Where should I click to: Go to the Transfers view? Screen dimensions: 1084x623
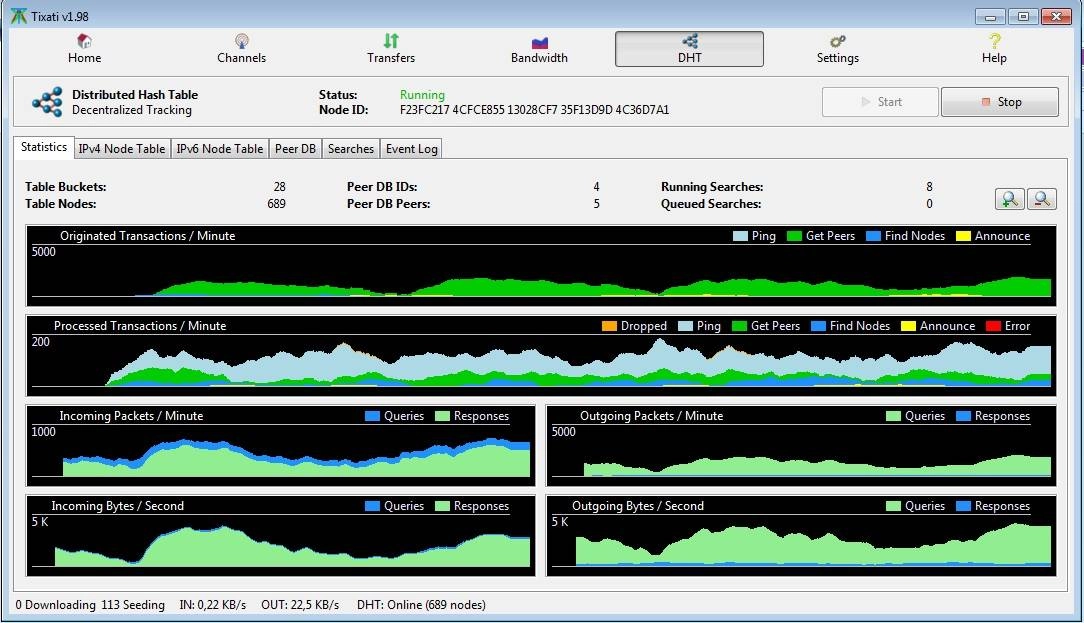coord(391,49)
